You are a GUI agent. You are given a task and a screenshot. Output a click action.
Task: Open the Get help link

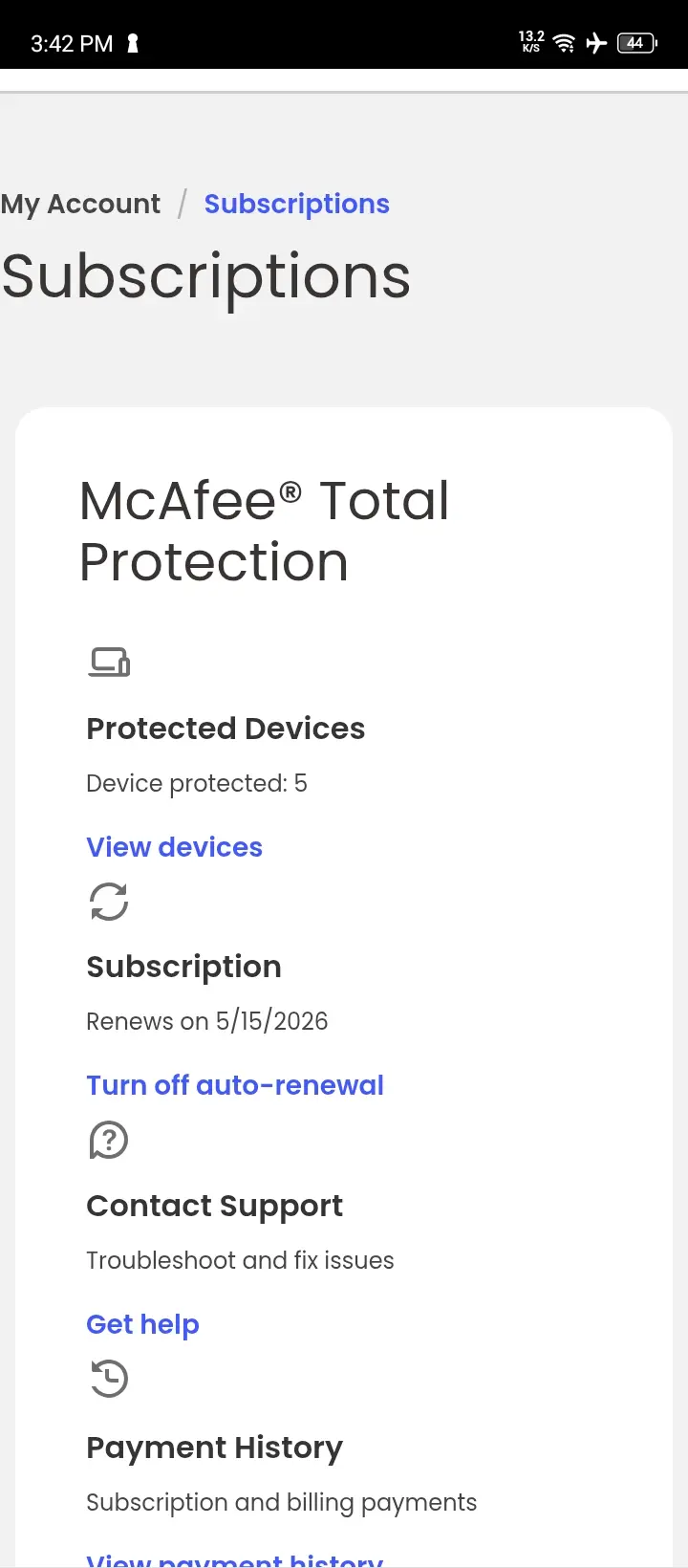click(142, 1324)
